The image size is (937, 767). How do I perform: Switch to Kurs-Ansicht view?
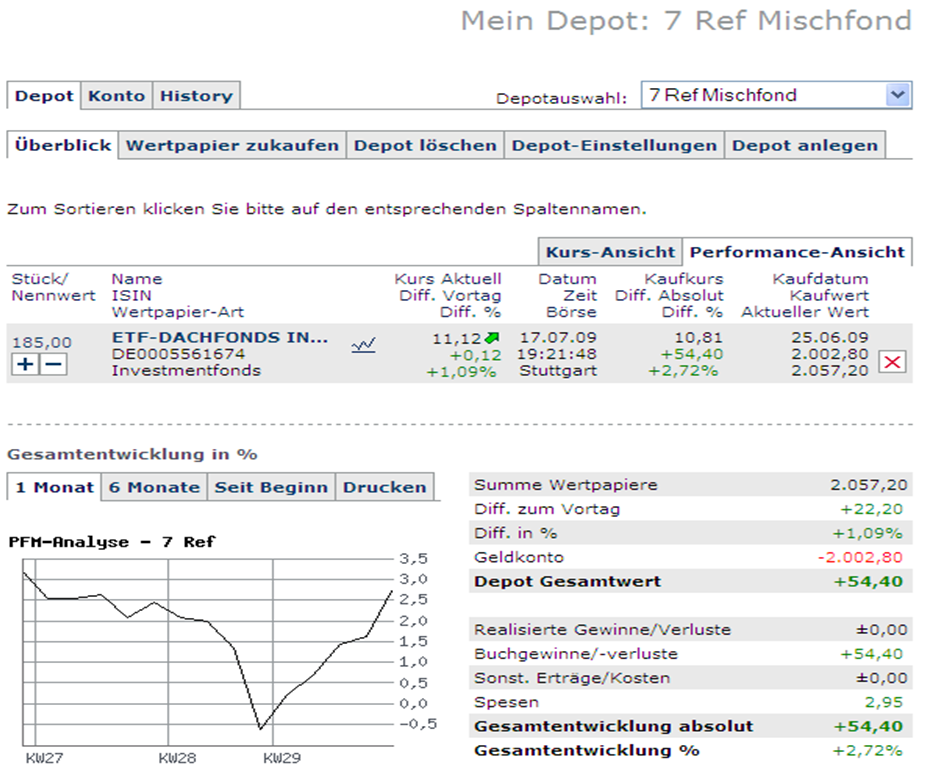click(610, 252)
